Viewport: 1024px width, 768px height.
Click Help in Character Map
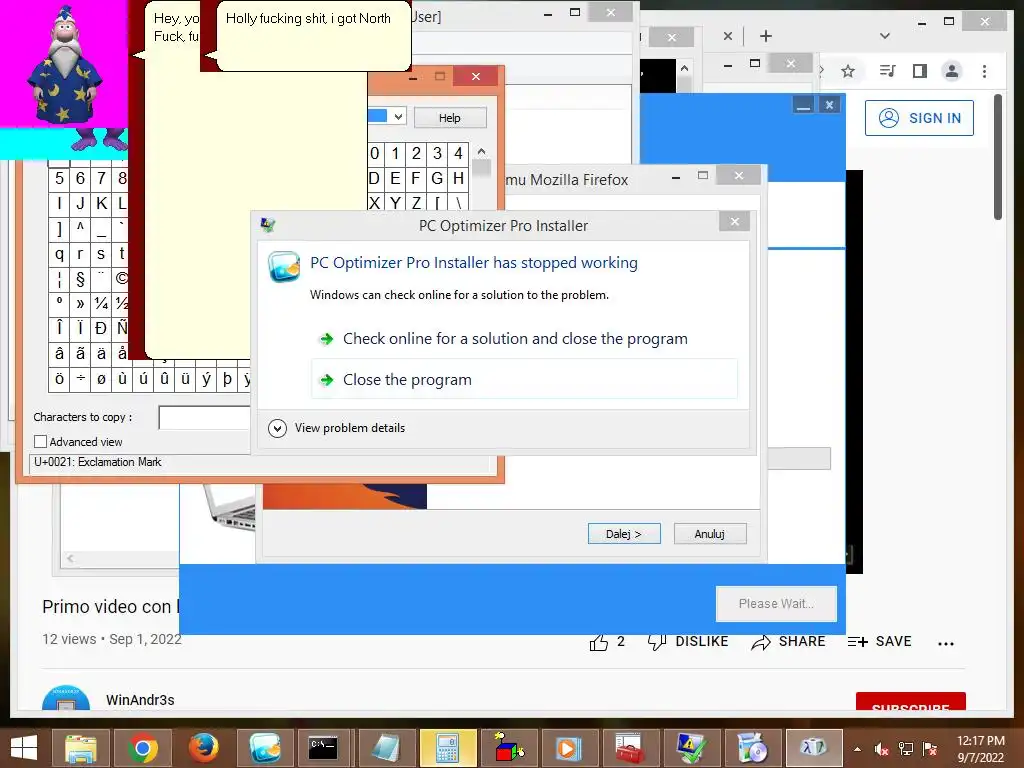tap(449, 118)
